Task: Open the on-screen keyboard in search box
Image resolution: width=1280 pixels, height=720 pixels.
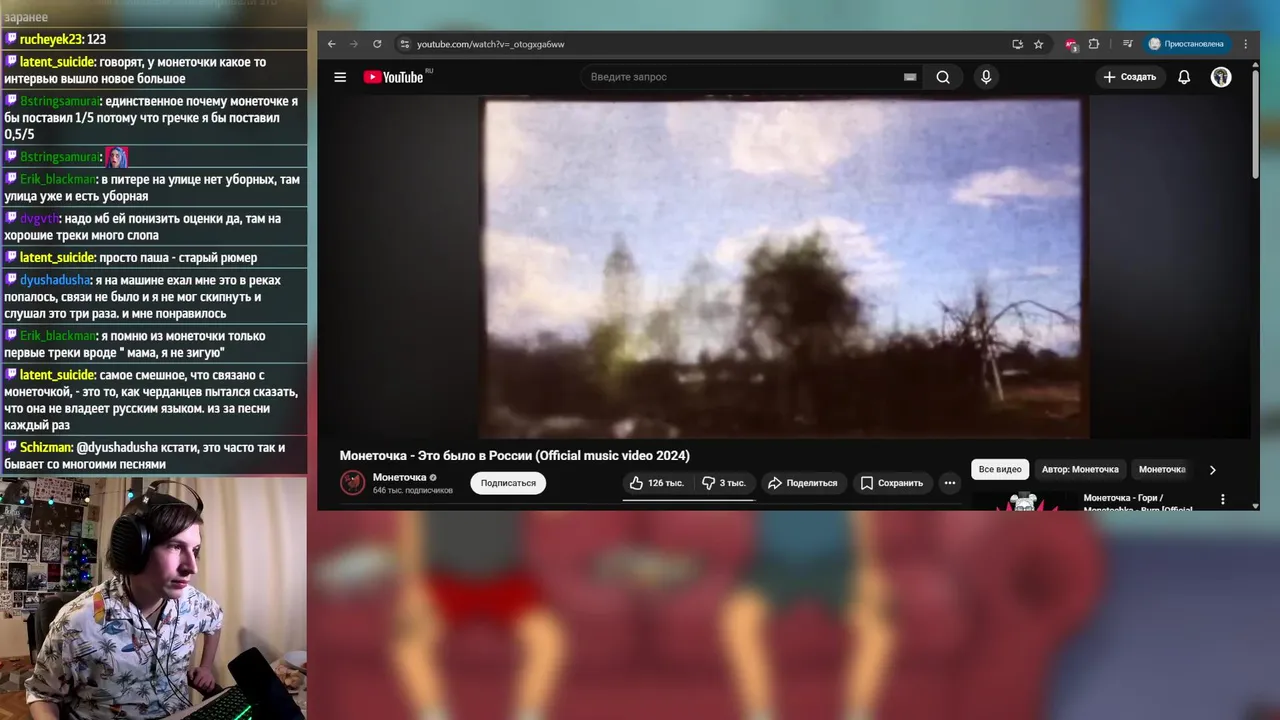Action: click(910, 77)
